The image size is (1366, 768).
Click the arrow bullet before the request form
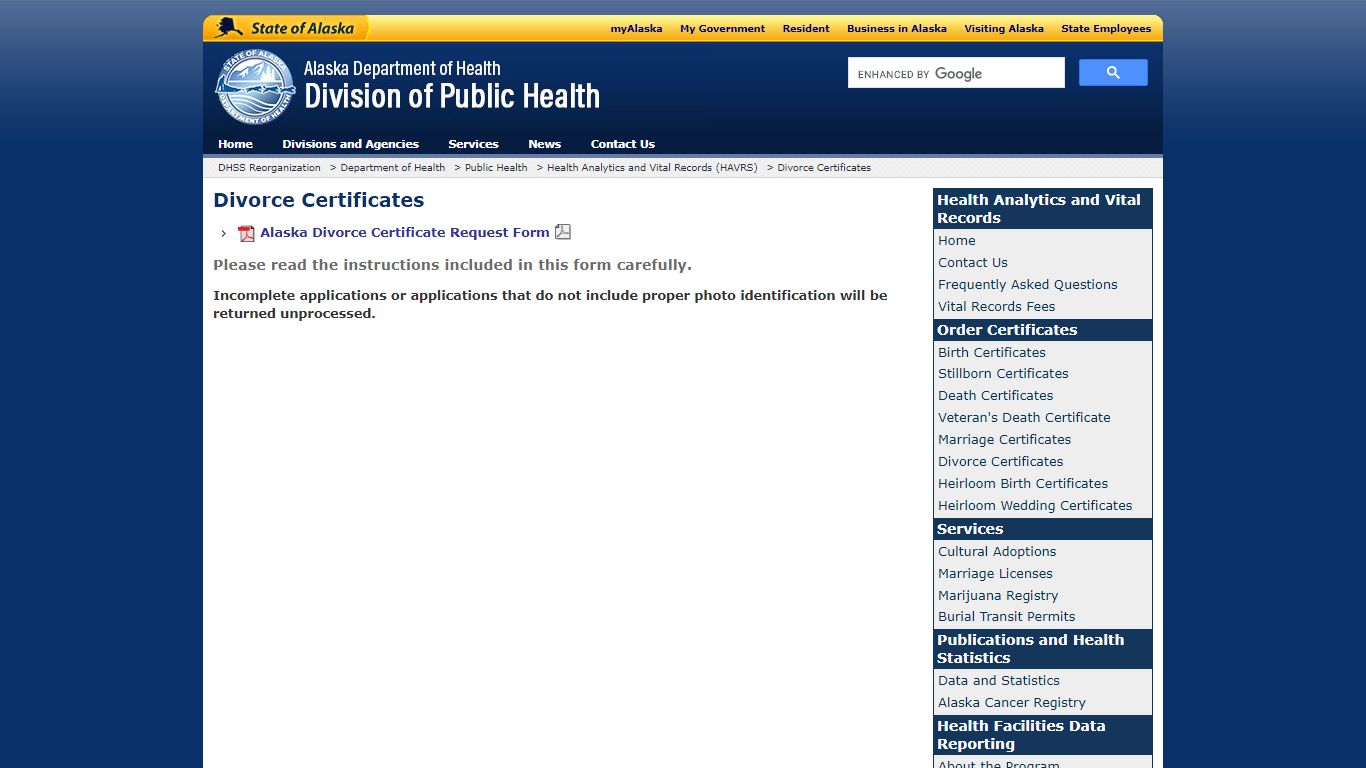tap(224, 233)
